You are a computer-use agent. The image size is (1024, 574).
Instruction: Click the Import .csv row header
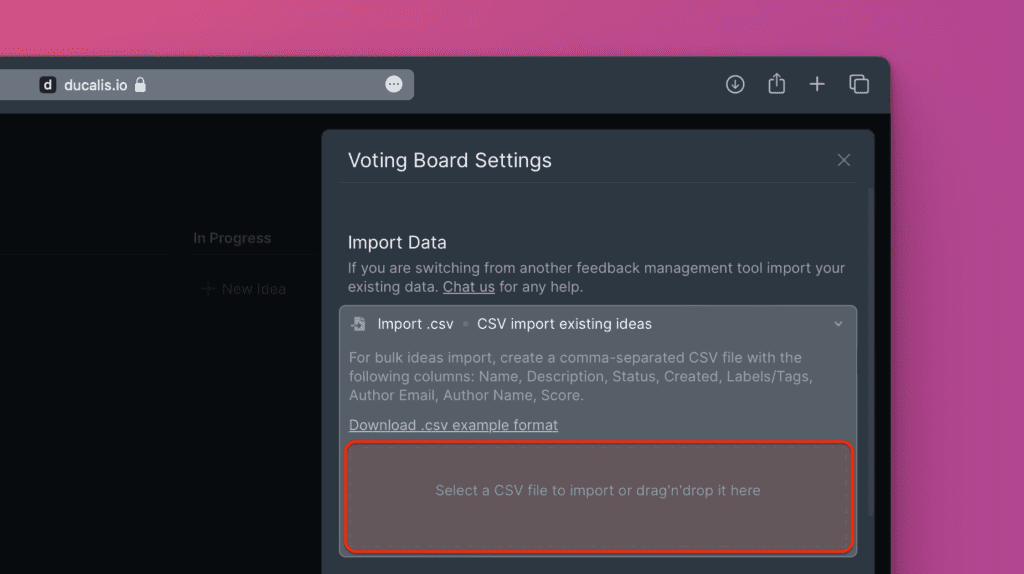pos(598,324)
